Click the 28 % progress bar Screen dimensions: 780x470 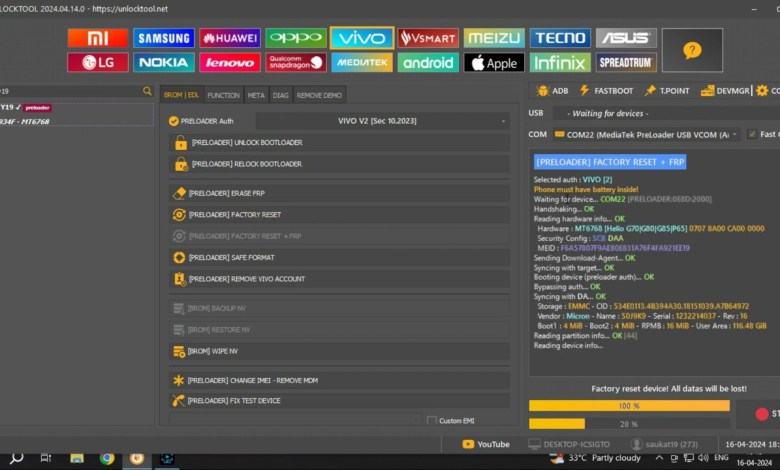pyautogui.click(x=629, y=424)
